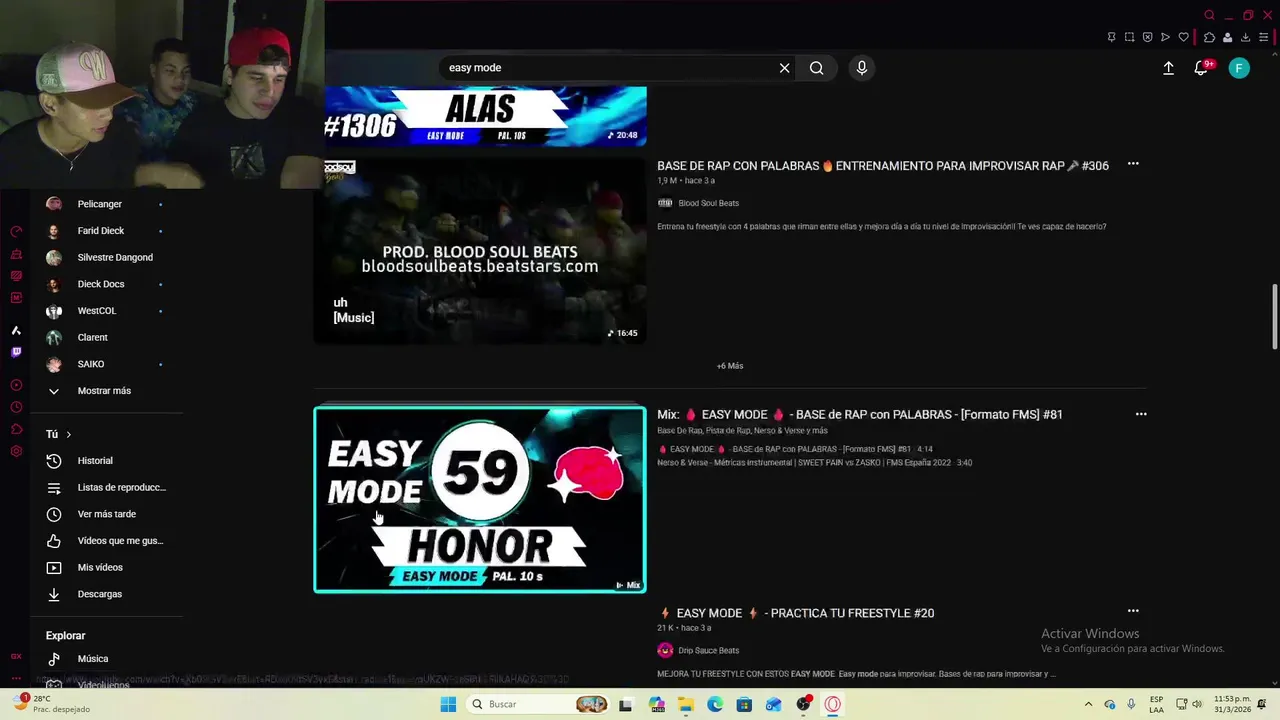
Task: Visit the Drip Sauce Beats channel link
Action: point(708,650)
